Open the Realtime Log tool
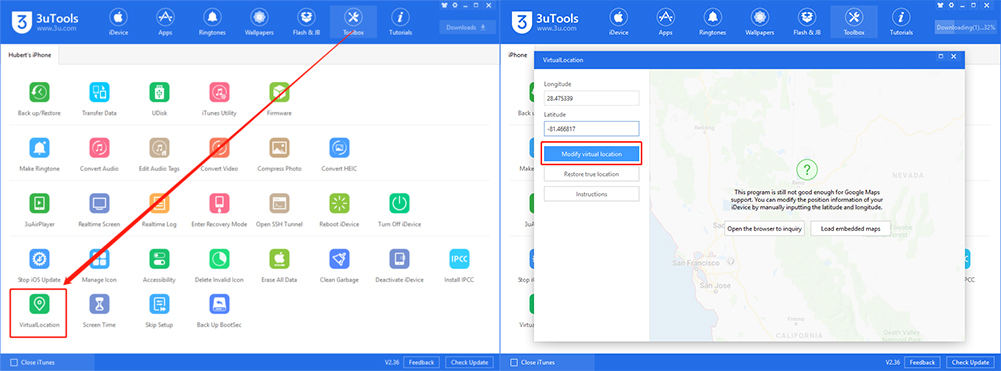This screenshot has width=1001, height=371. coord(159,204)
